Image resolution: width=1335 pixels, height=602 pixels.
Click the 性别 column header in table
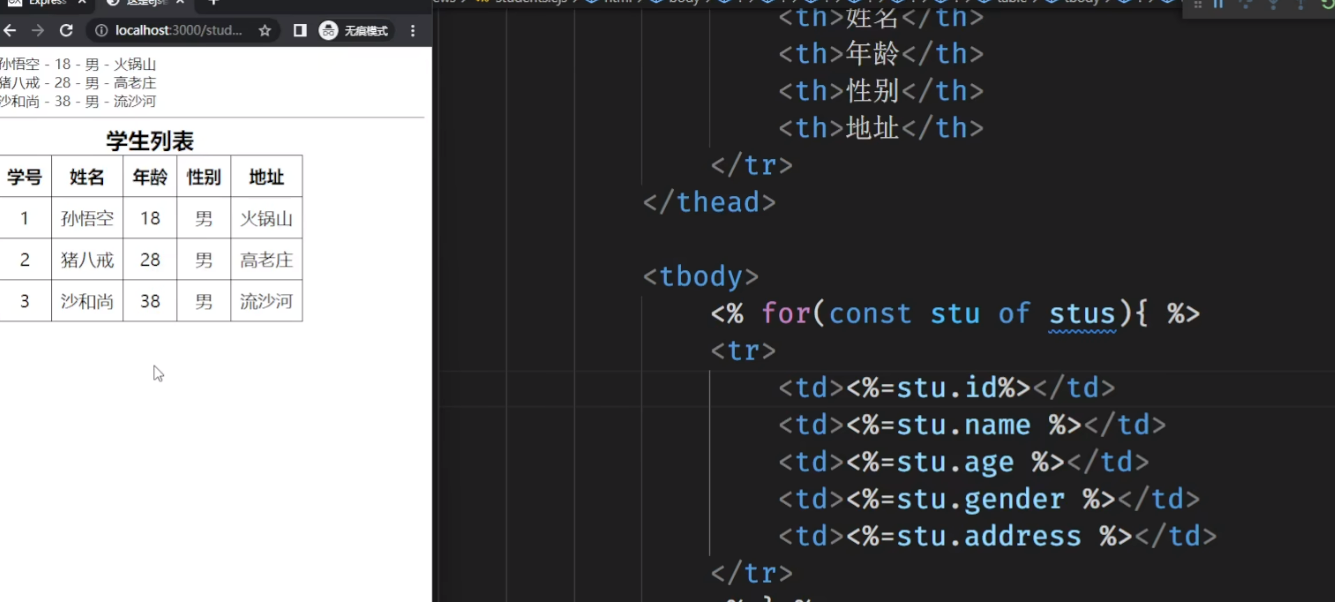click(x=204, y=177)
